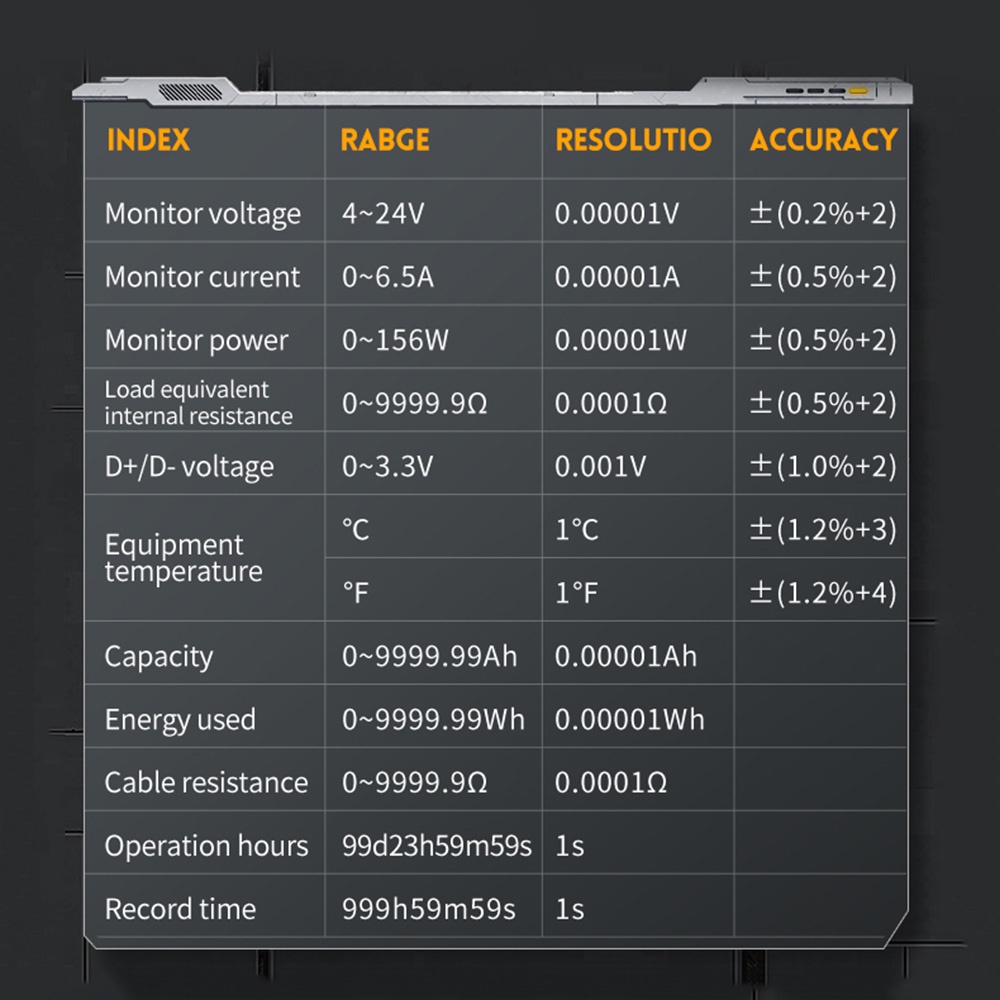Click the INDEX column header
The width and height of the screenshot is (1000, 1000).
click(x=148, y=140)
